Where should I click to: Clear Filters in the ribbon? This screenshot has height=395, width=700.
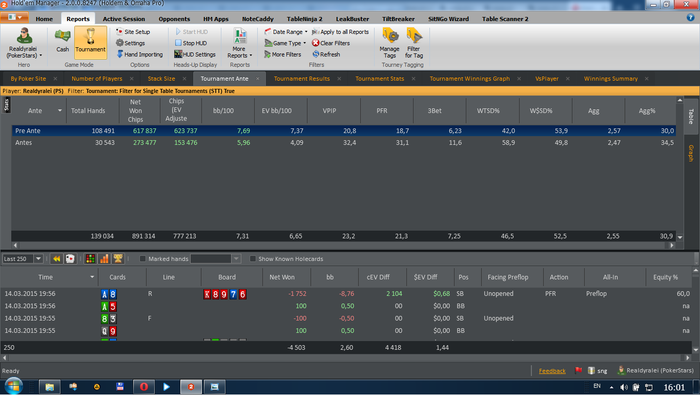331,43
